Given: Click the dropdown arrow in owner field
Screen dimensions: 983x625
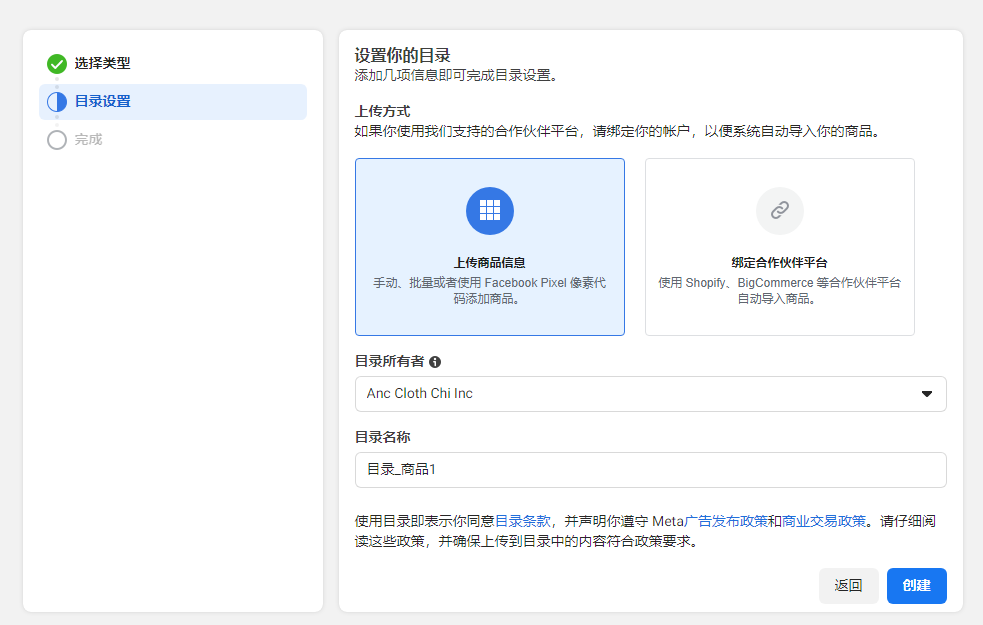Looking at the screenshot, I should tap(927, 394).
